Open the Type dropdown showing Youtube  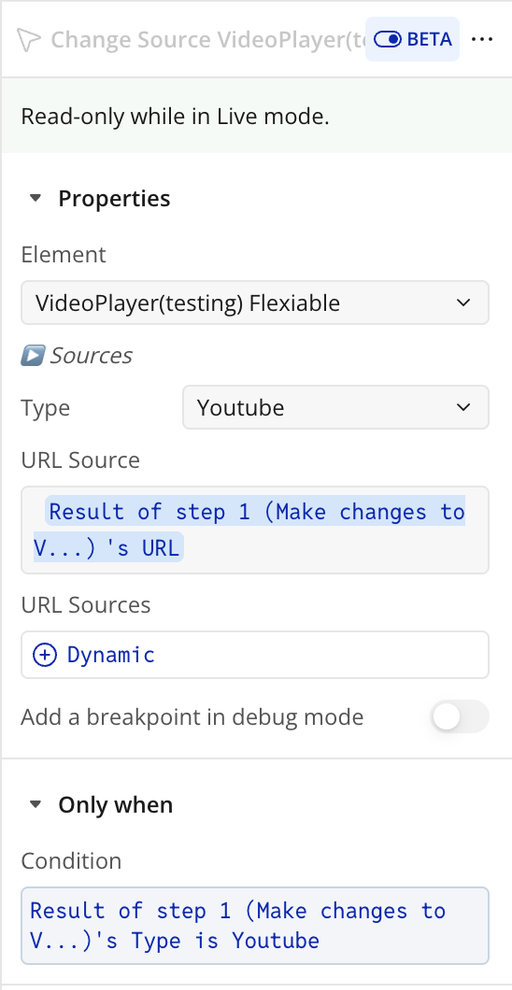[x=336, y=407]
